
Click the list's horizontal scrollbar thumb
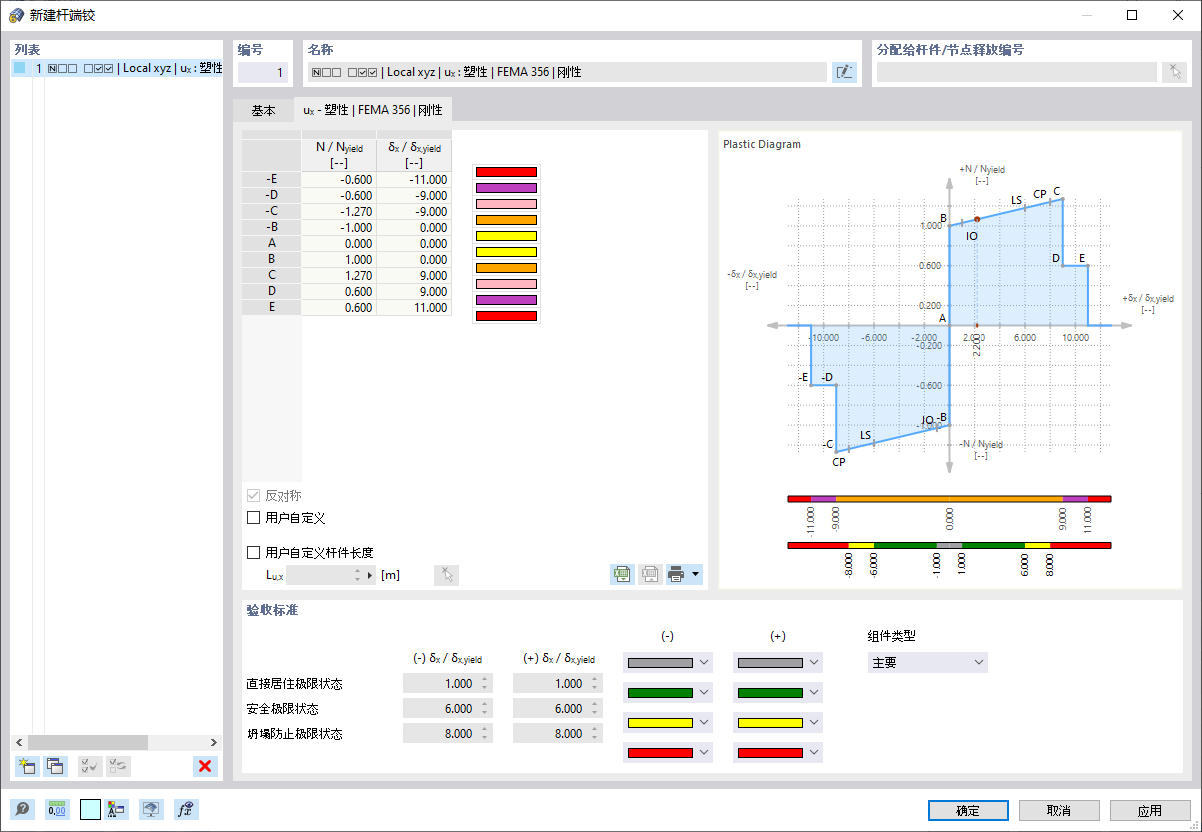tap(87, 742)
